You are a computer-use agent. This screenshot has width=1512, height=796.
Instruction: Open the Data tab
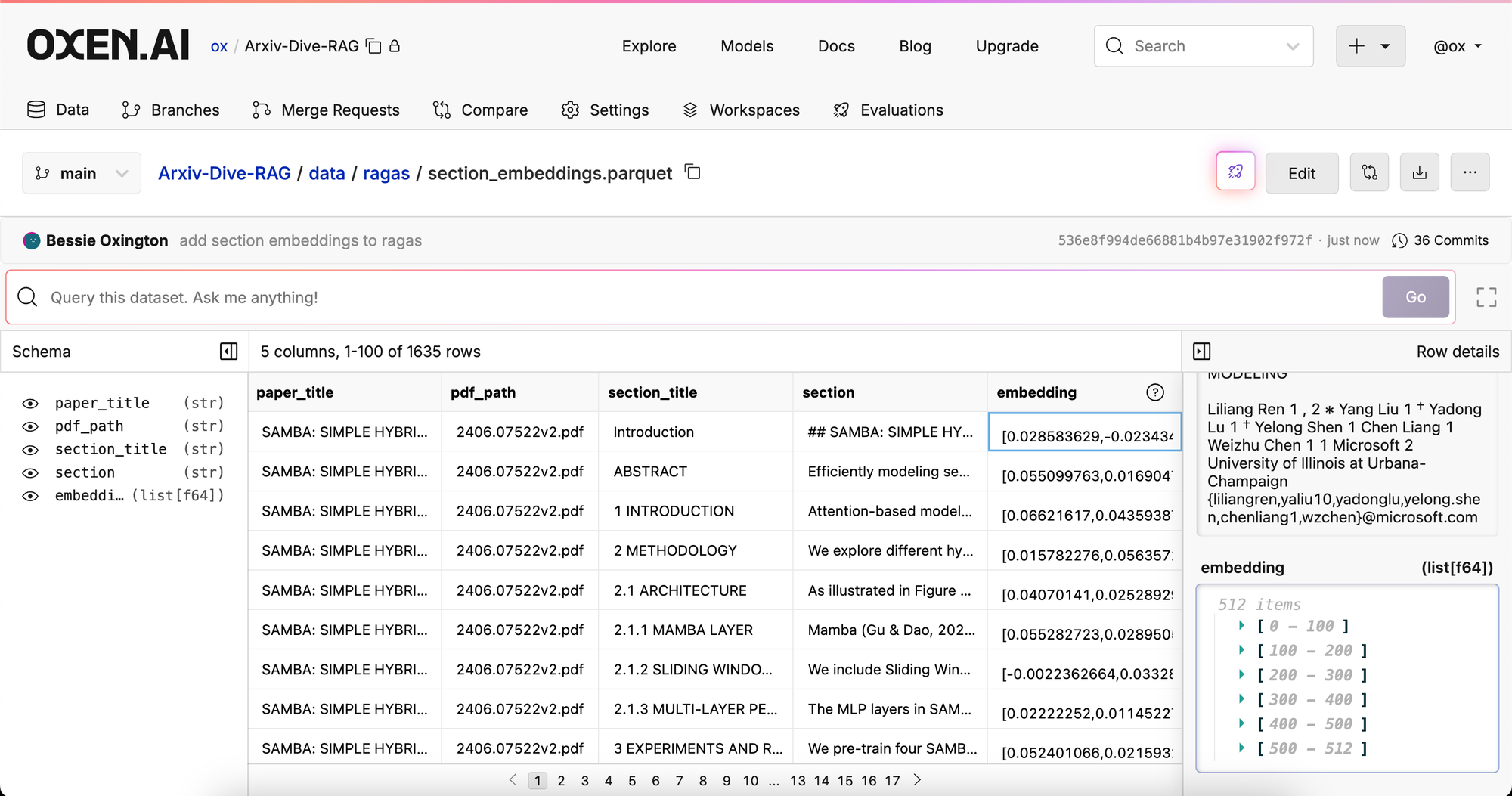(58, 110)
